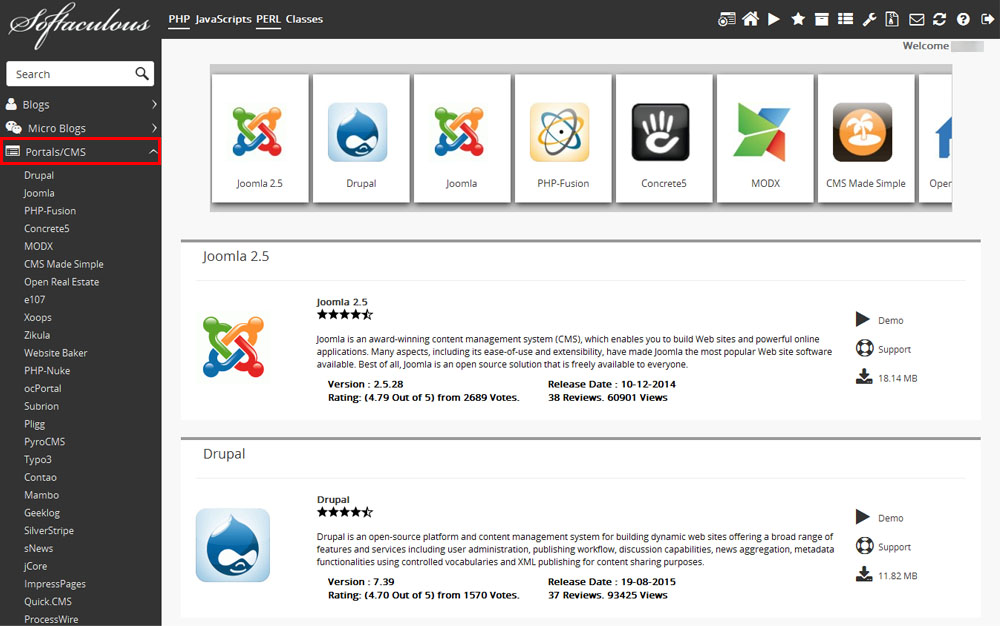Select the CMS Made Simple card
The width and height of the screenshot is (1000, 626).
[x=865, y=138]
